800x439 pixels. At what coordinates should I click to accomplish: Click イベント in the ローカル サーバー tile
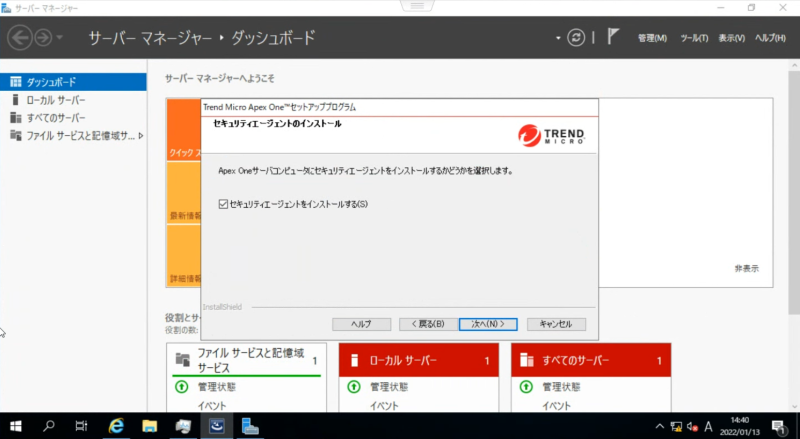tap(384, 406)
